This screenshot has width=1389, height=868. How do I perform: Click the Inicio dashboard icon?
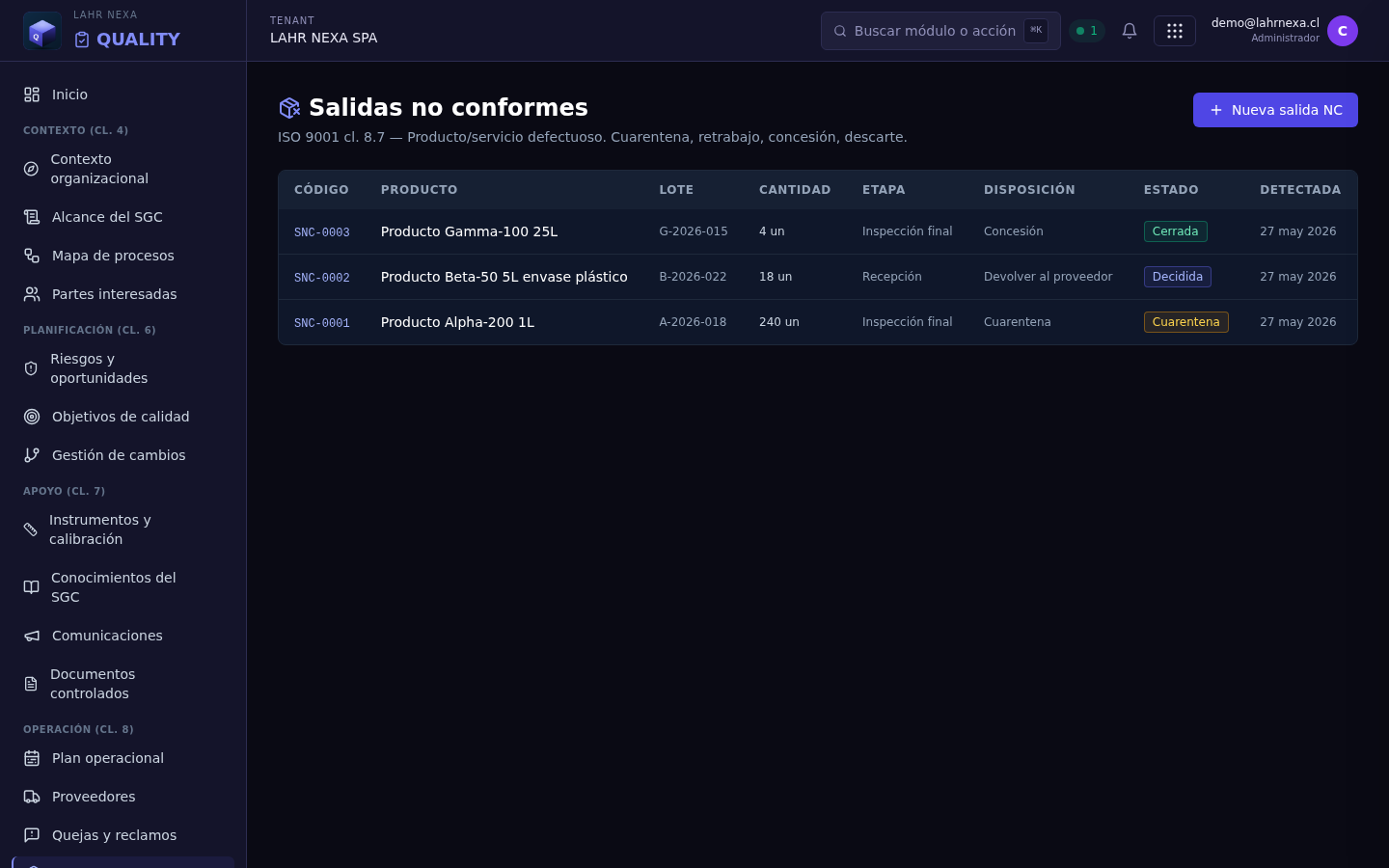pyautogui.click(x=32, y=95)
